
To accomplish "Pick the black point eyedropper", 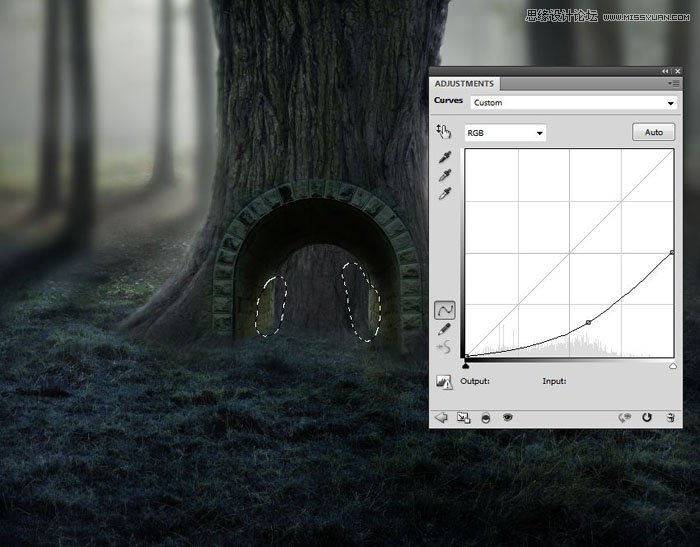I will coord(445,157).
